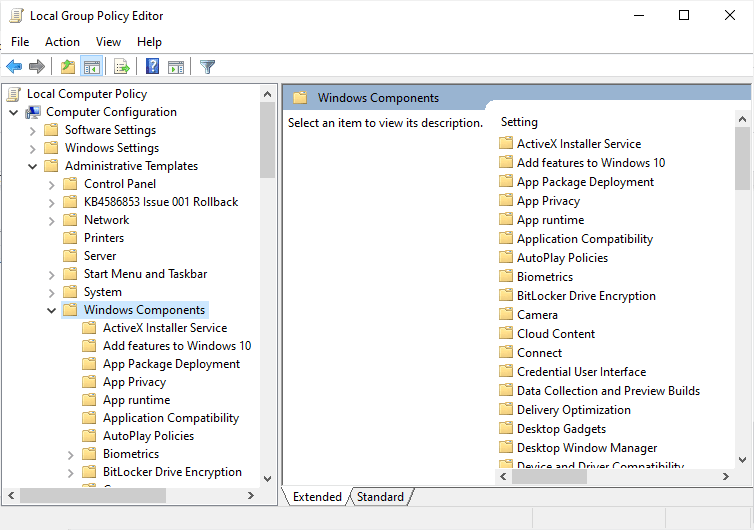Click scroll-down arrow of tree pane scrollbar
The image size is (754, 530).
[268, 479]
